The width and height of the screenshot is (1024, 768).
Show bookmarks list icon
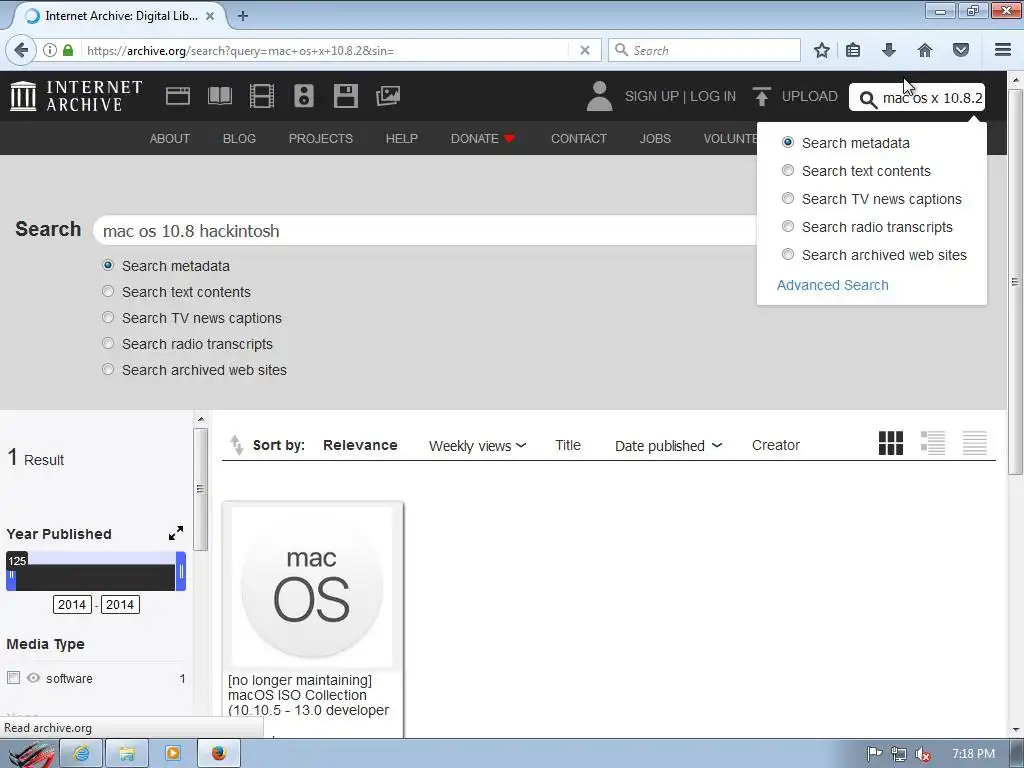pyautogui.click(x=853, y=50)
